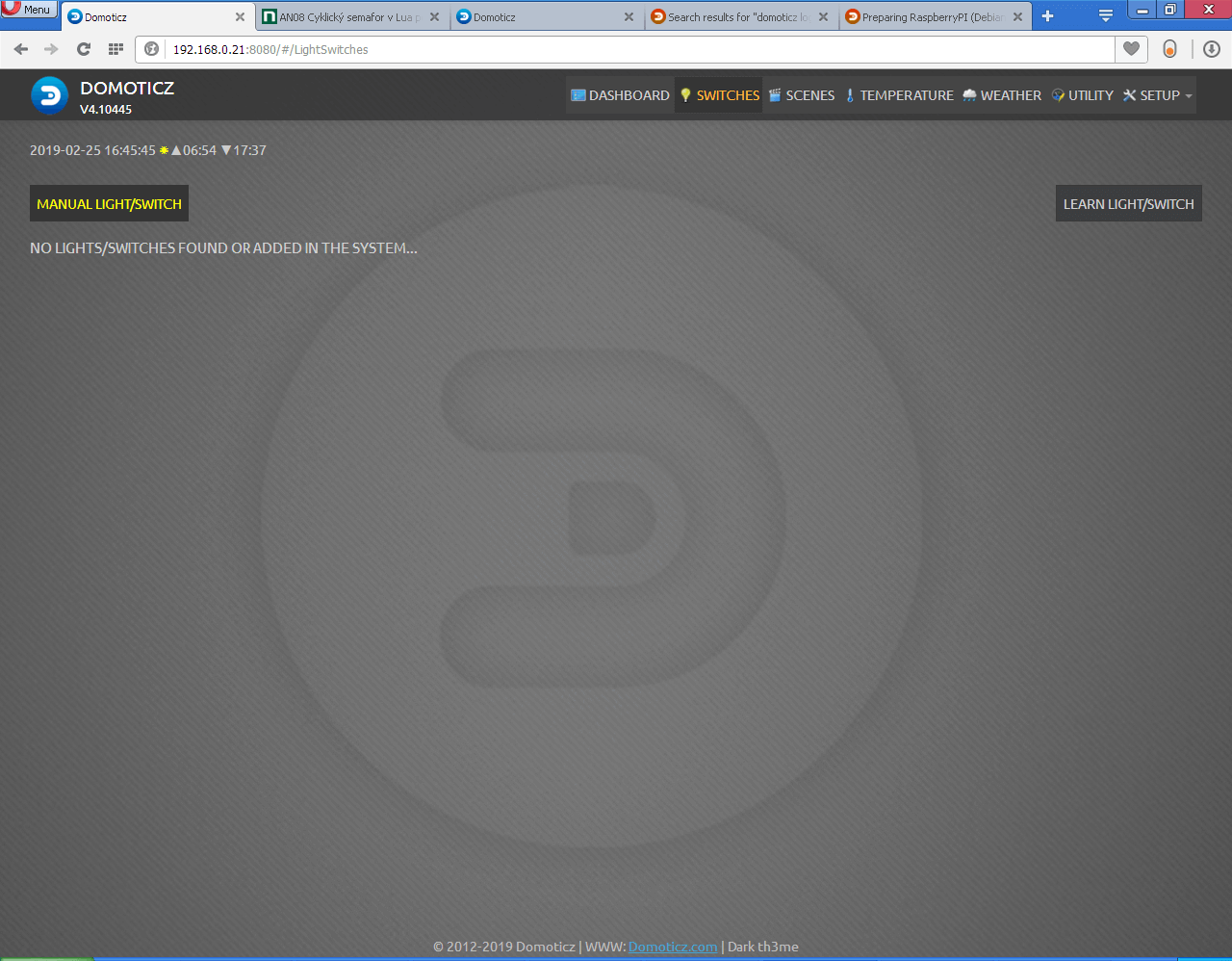
Task: Click the V4.10445 version text
Action: [x=106, y=110]
